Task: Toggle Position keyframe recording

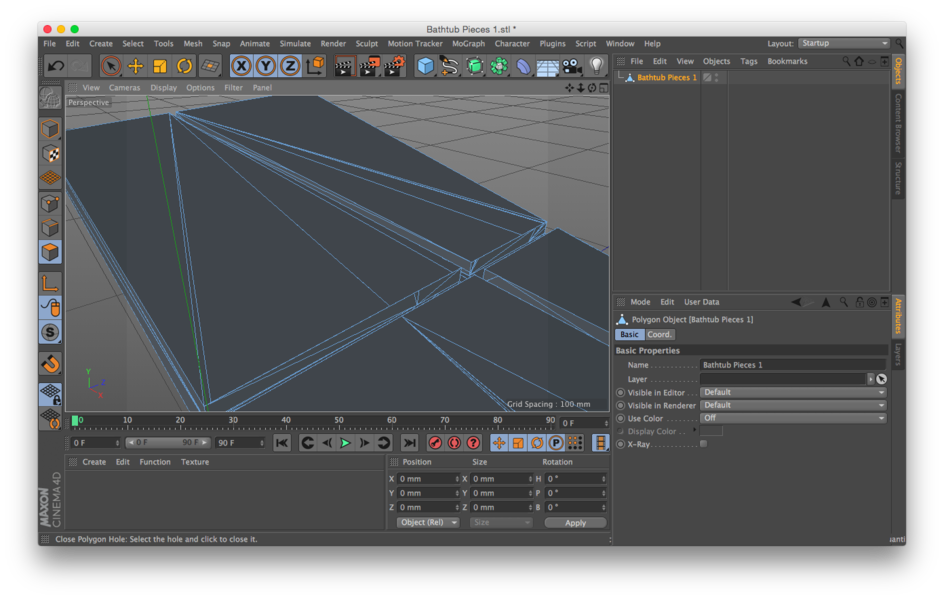Action: pyautogui.click(x=498, y=443)
